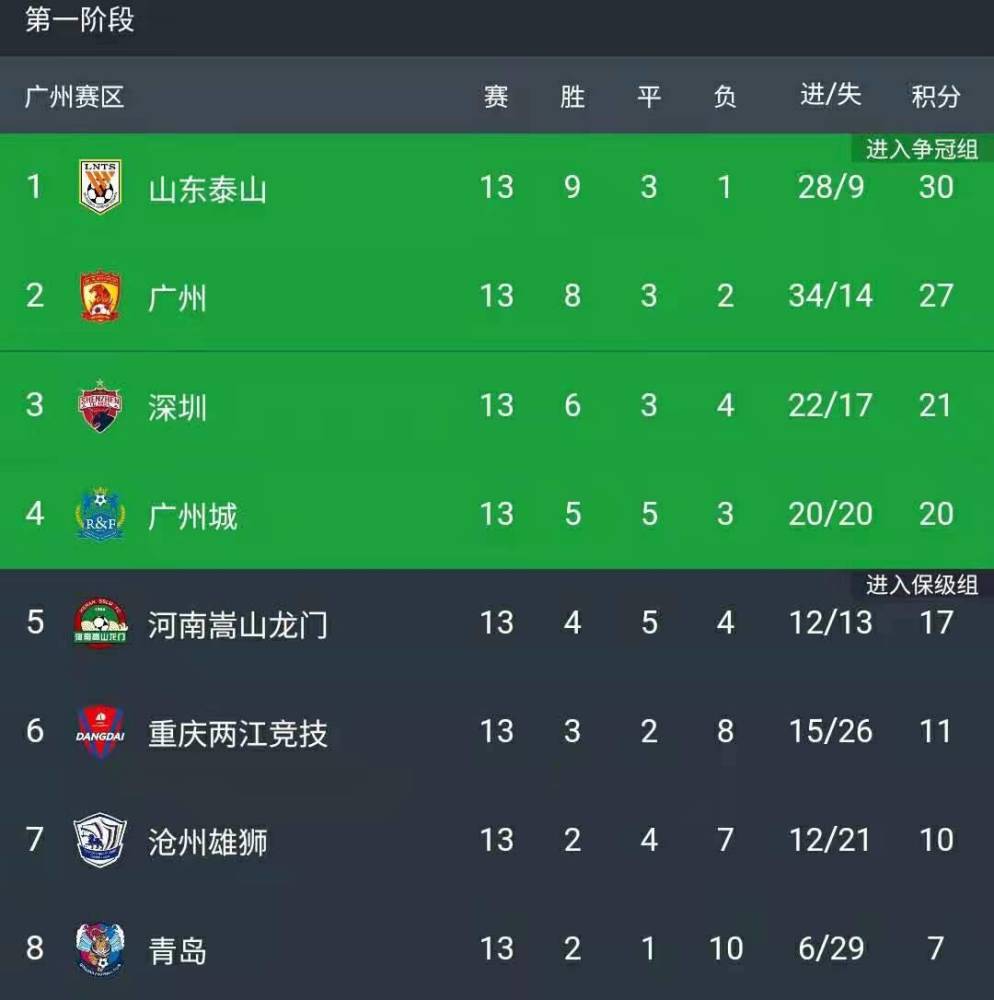The width and height of the screenshot is (994, 1000).
Task: Open the 第一阶段 stage header
Action: point(80,19)
